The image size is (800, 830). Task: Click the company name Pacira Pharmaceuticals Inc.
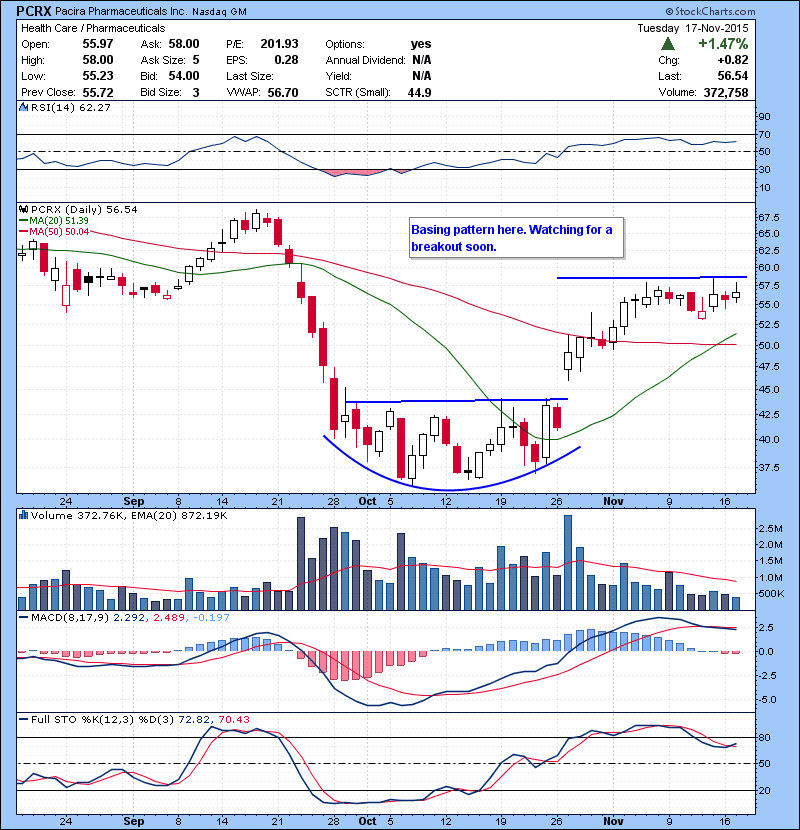(121, 12)
